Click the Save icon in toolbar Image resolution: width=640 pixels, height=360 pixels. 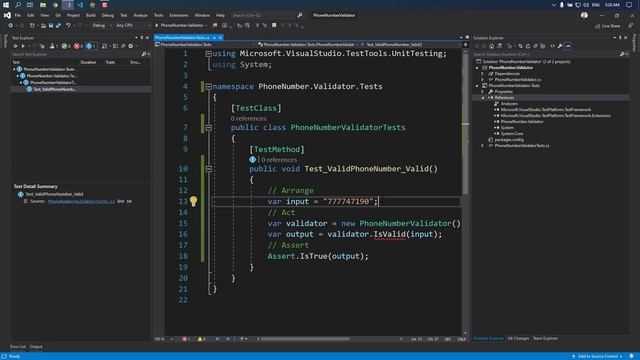(51, 25)
